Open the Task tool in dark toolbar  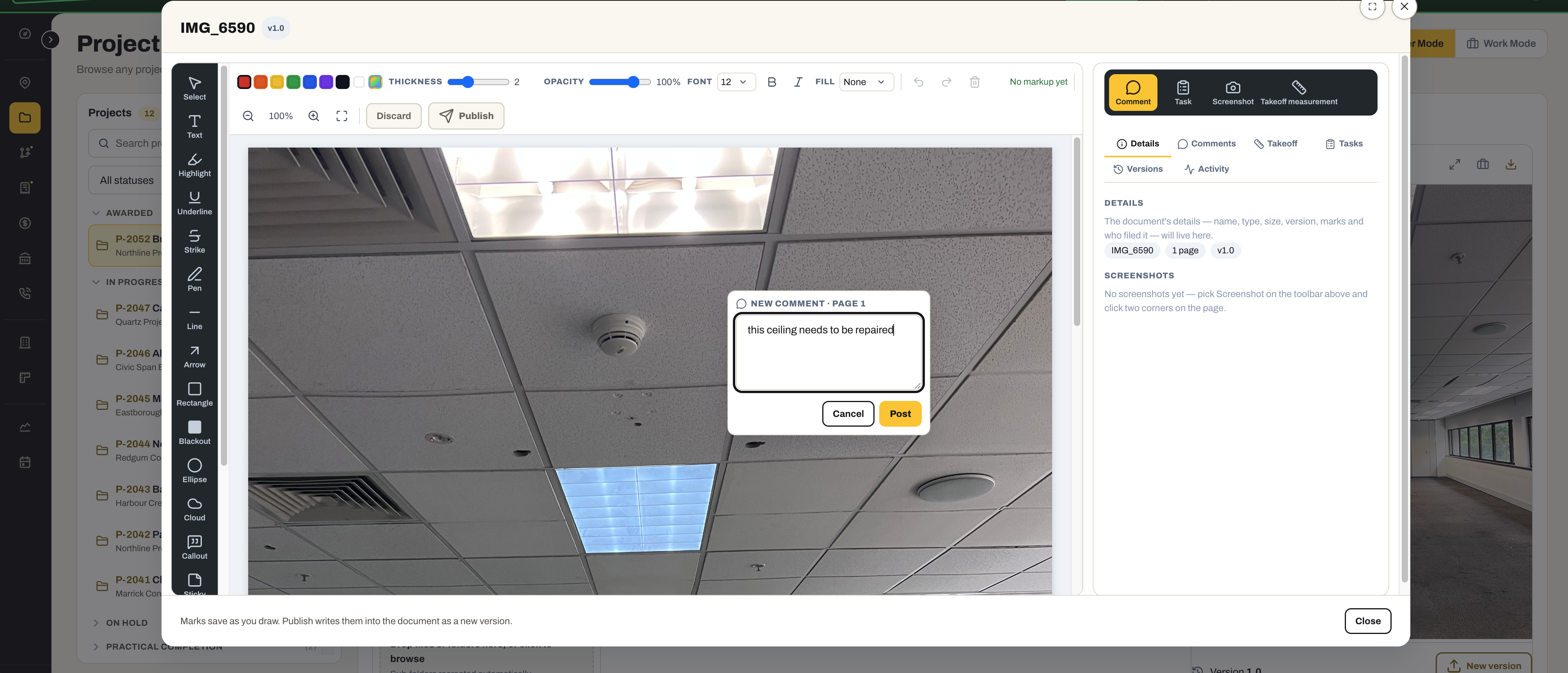(1183, 93)
